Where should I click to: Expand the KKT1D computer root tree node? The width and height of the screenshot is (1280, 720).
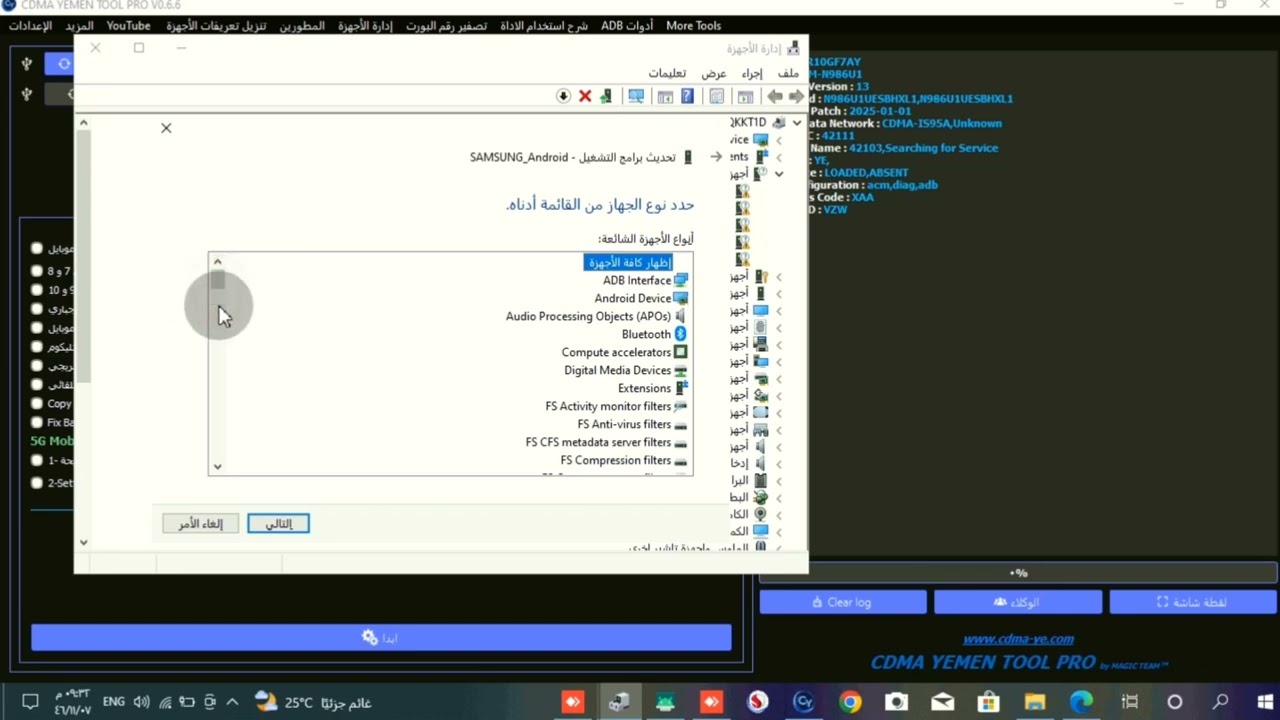[796, 122]
